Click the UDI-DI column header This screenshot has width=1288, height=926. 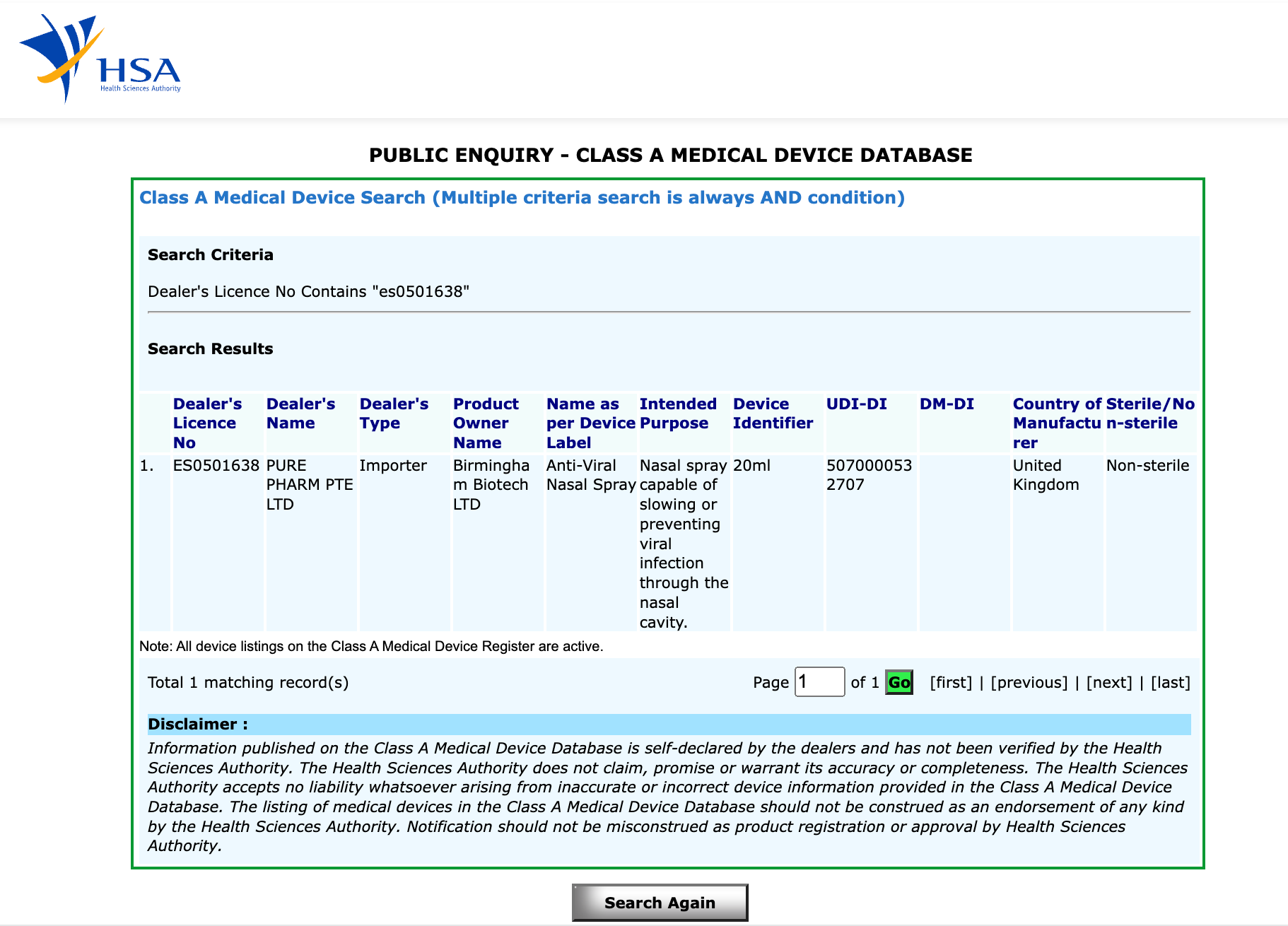(856, 404)
